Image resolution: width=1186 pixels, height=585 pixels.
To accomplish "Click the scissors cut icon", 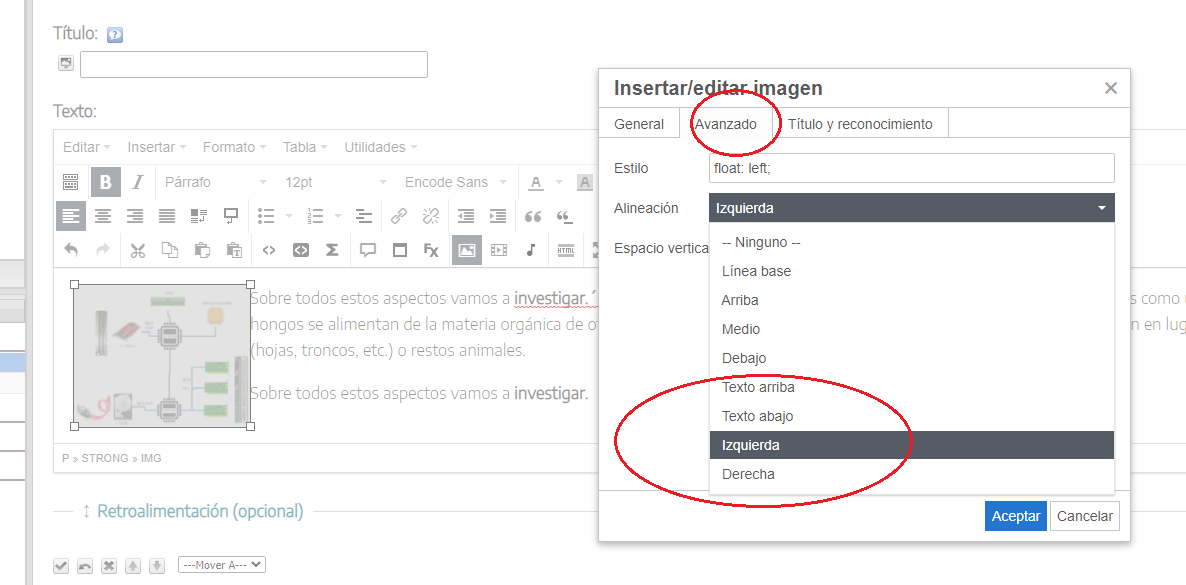I will pos(138,250).
